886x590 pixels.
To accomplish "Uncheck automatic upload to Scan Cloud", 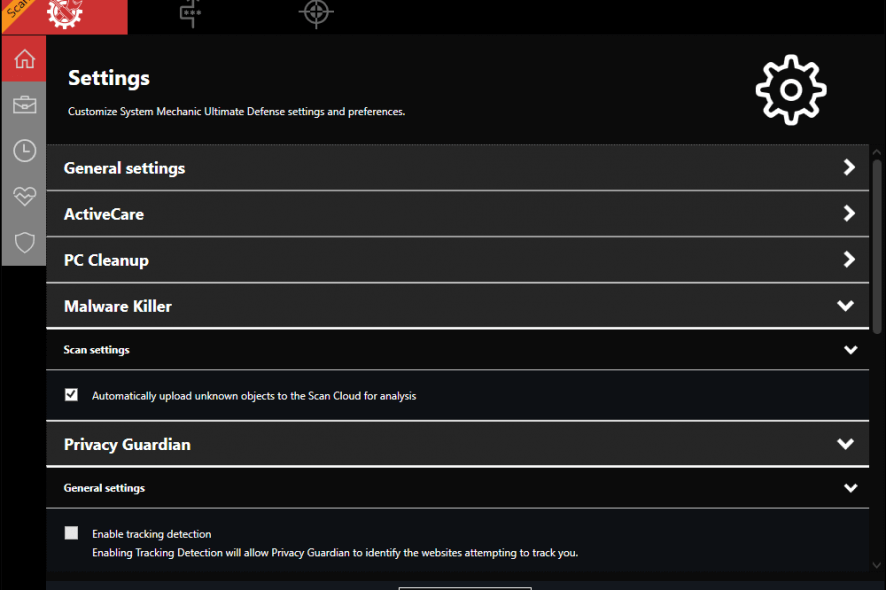I will click(x=71, y=394).
